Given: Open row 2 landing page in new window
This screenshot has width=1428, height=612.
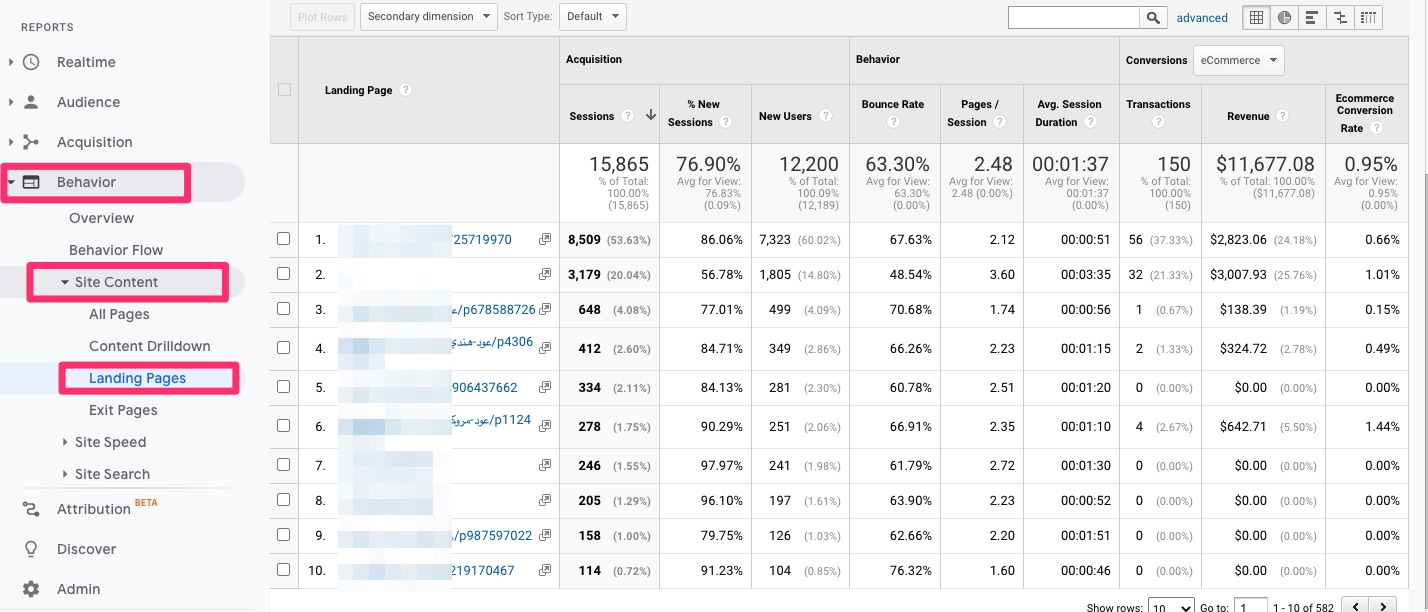Looking at the screenshot, I should 545,274.
